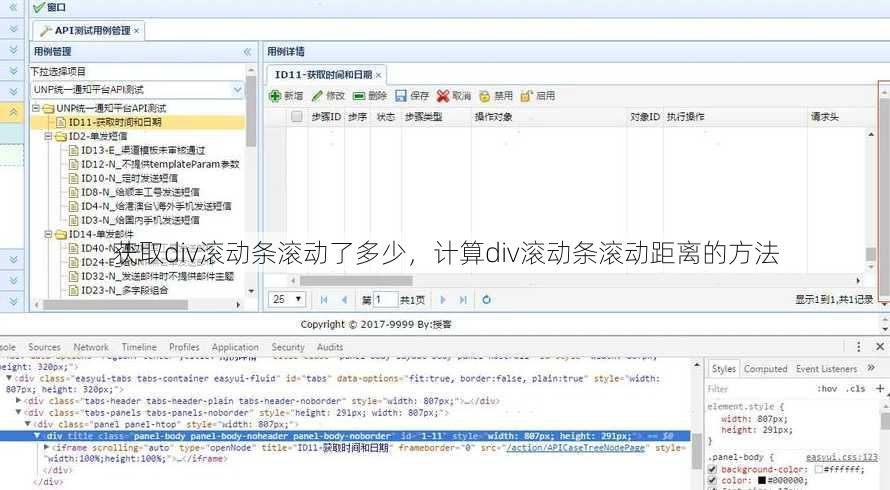Toggle .cls element classes button

(x=855, y=389)
